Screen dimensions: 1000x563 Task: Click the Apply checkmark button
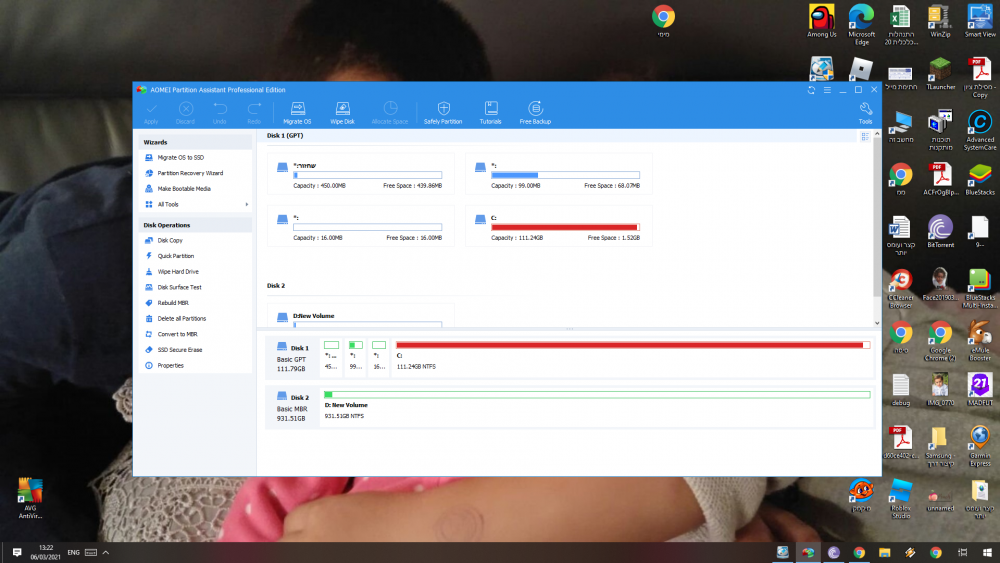[x=151, y=112]
